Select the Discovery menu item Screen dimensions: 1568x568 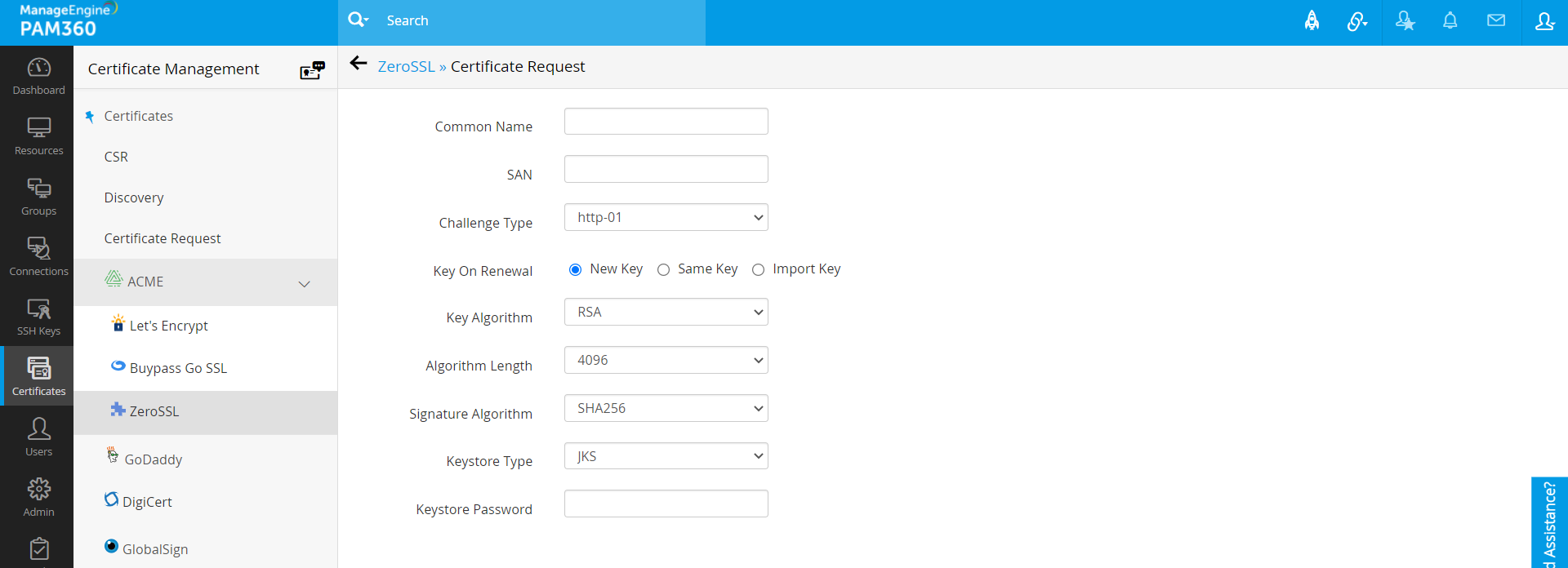(x=134, y=197)
